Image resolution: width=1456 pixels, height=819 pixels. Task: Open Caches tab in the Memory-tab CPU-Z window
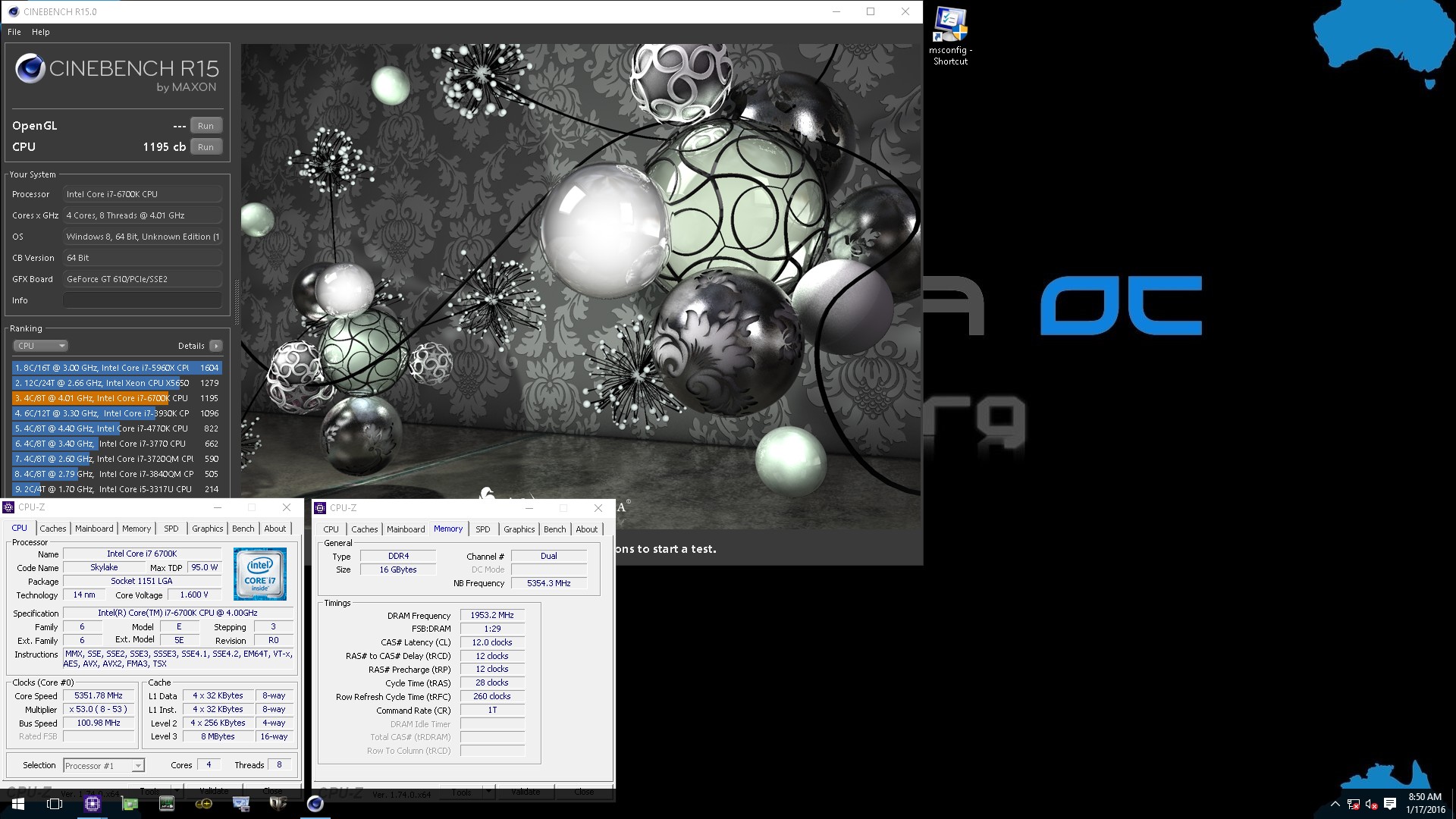(x=365, y=529)
